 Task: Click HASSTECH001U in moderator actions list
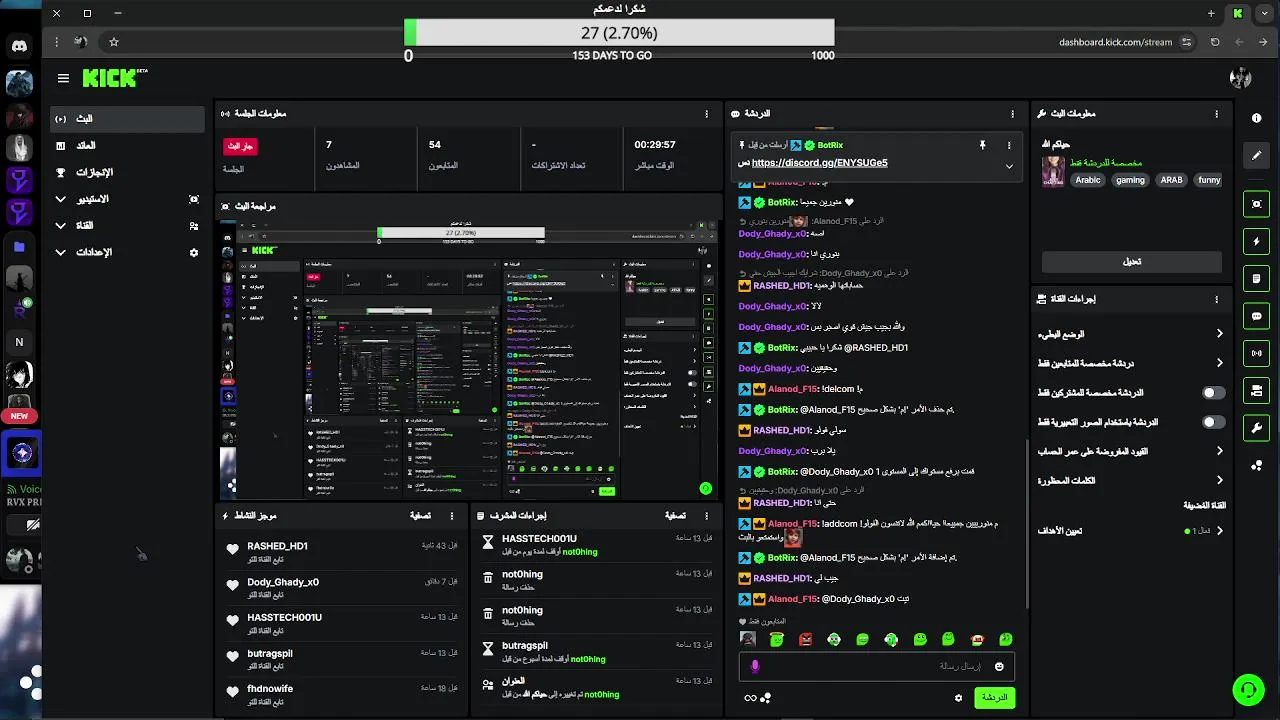tap(539, 539)
